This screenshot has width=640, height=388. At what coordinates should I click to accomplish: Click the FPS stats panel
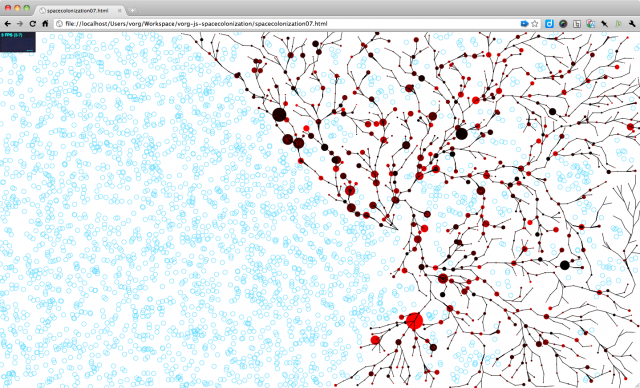pos(18,42)
